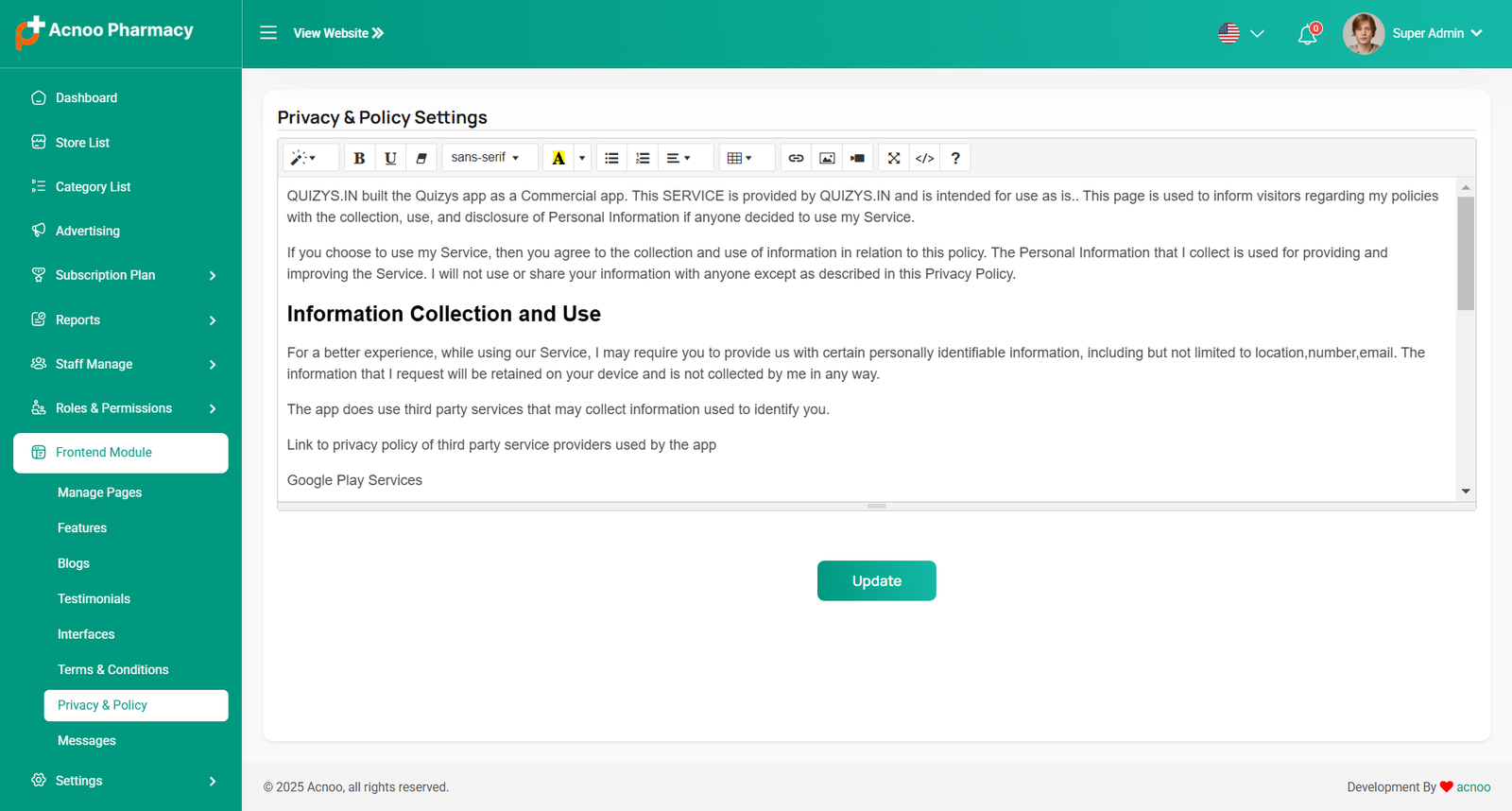Insert an unordered bullet list
Viewport: 1512px width, 811px height.
(611, 158)
